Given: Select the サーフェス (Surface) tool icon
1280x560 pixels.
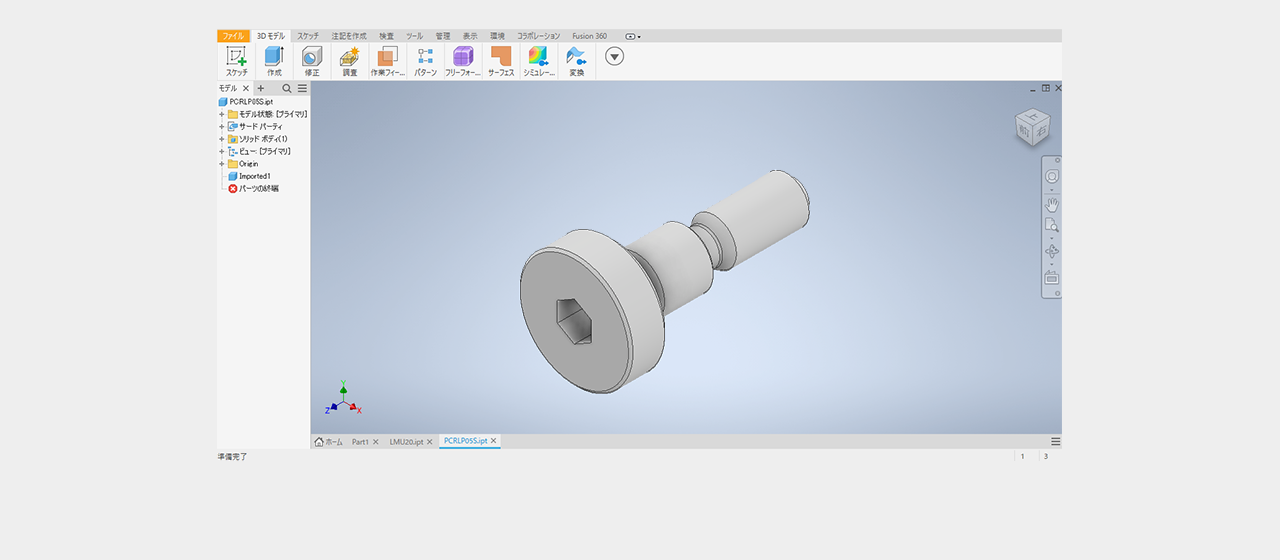Looking at the screenshot, I should [x=501, y=57].
